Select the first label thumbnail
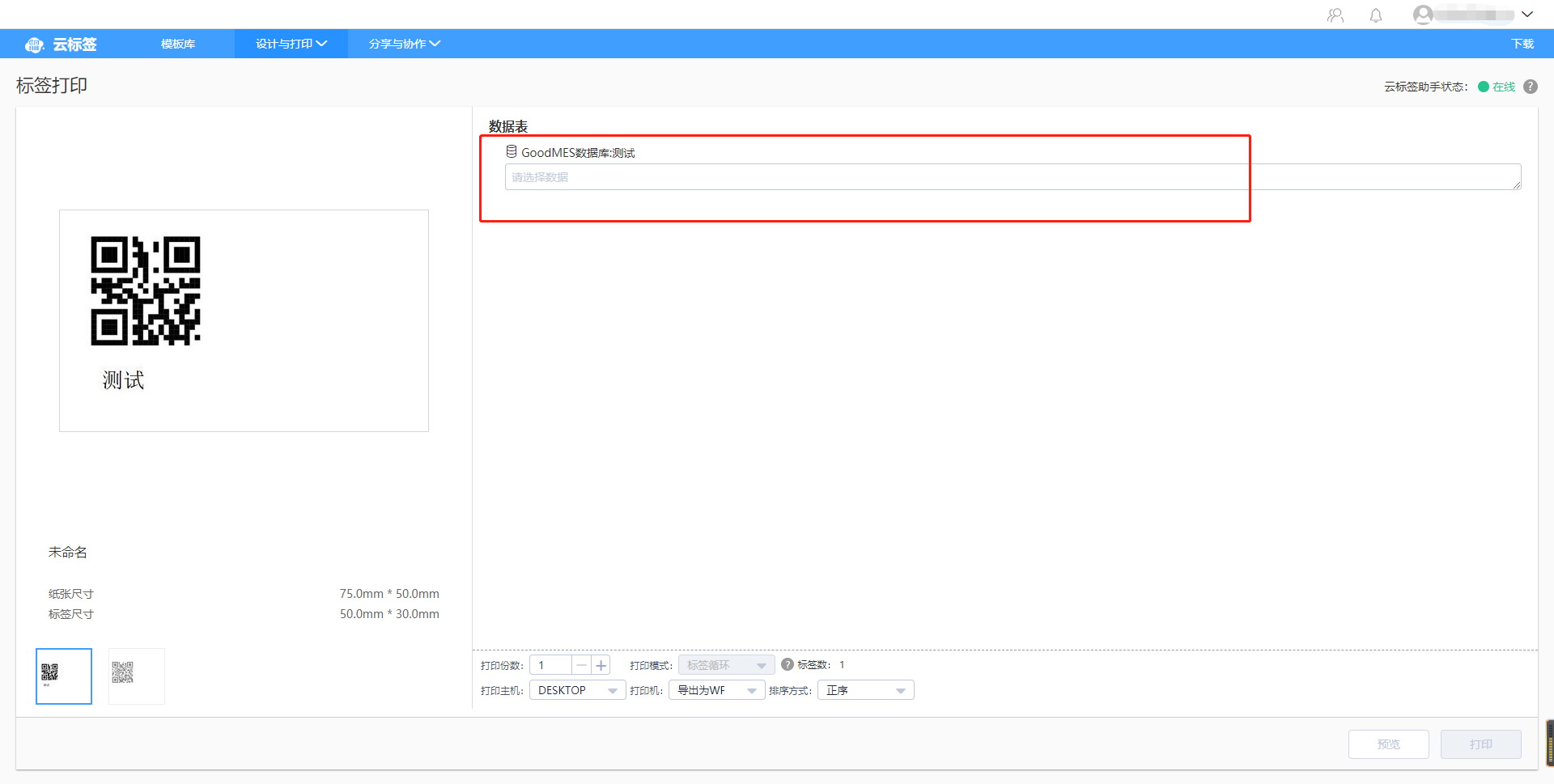 [64, 676]
